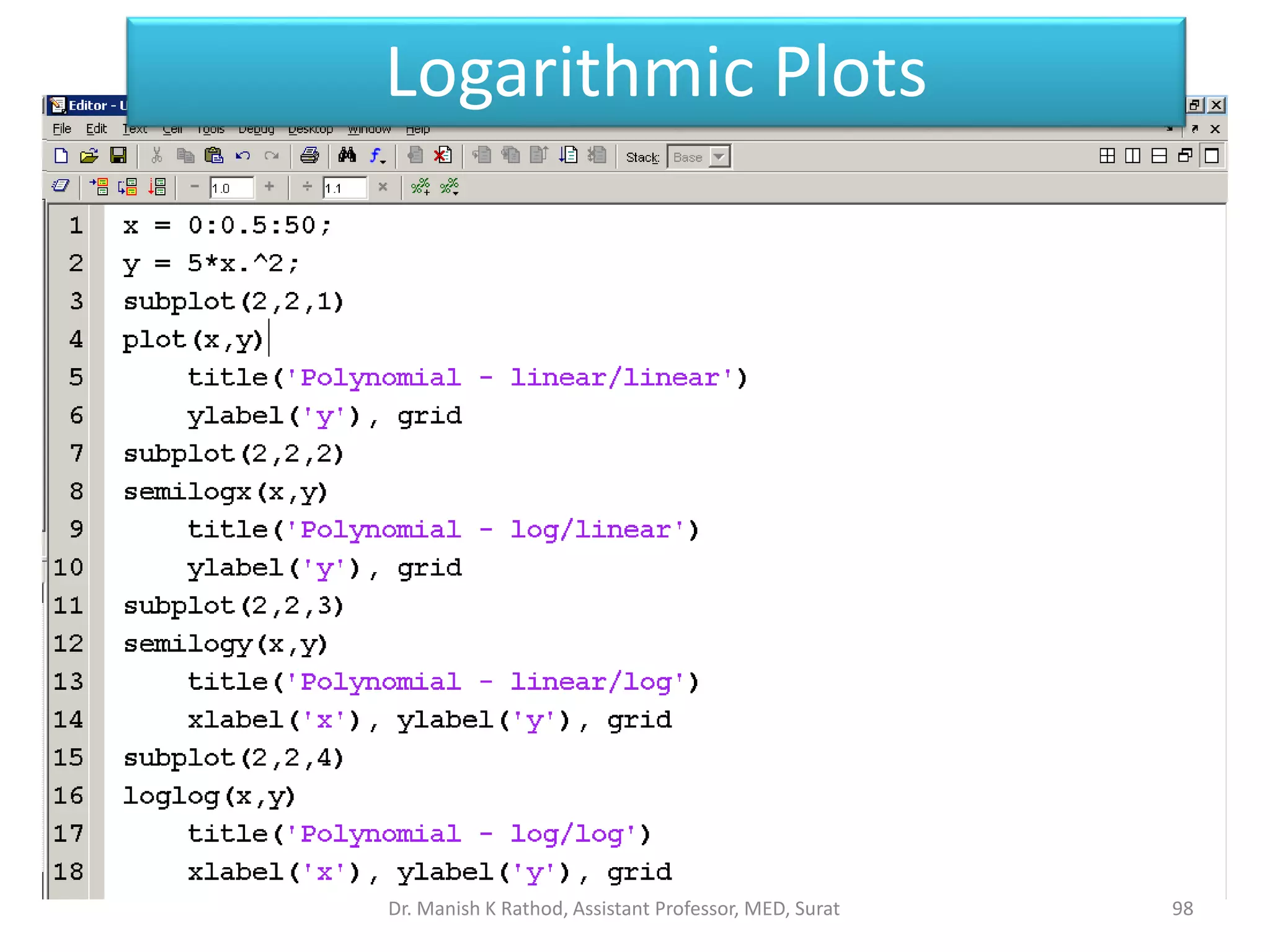
Task: Run the file with the Run icon
Action: click(x=568, y=156)
